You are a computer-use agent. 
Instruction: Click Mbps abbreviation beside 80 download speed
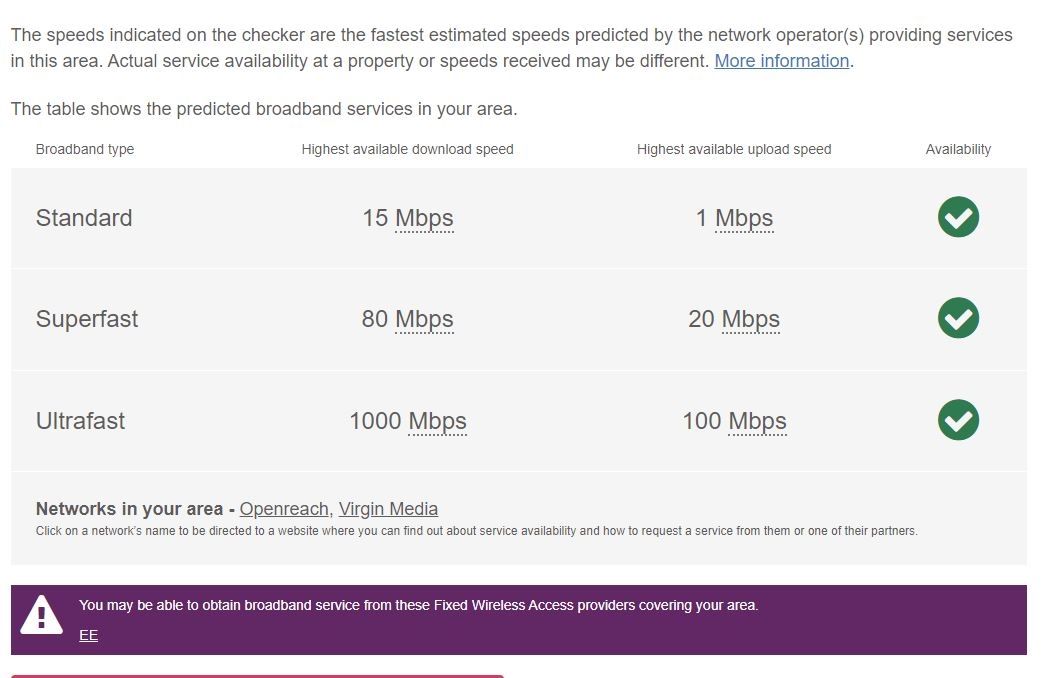(x=424, y=319)
